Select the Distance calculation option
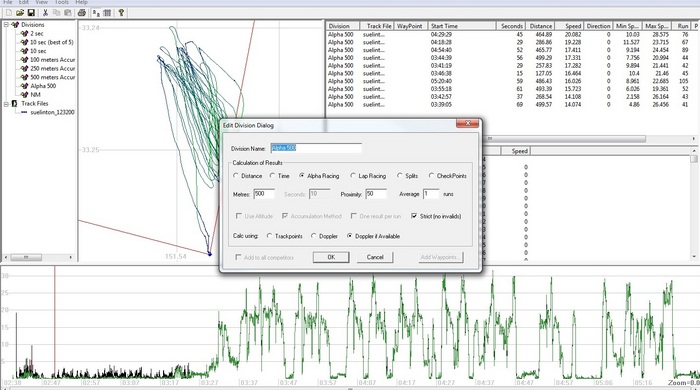Screen dimensions: 700x390 coord(236,176)
